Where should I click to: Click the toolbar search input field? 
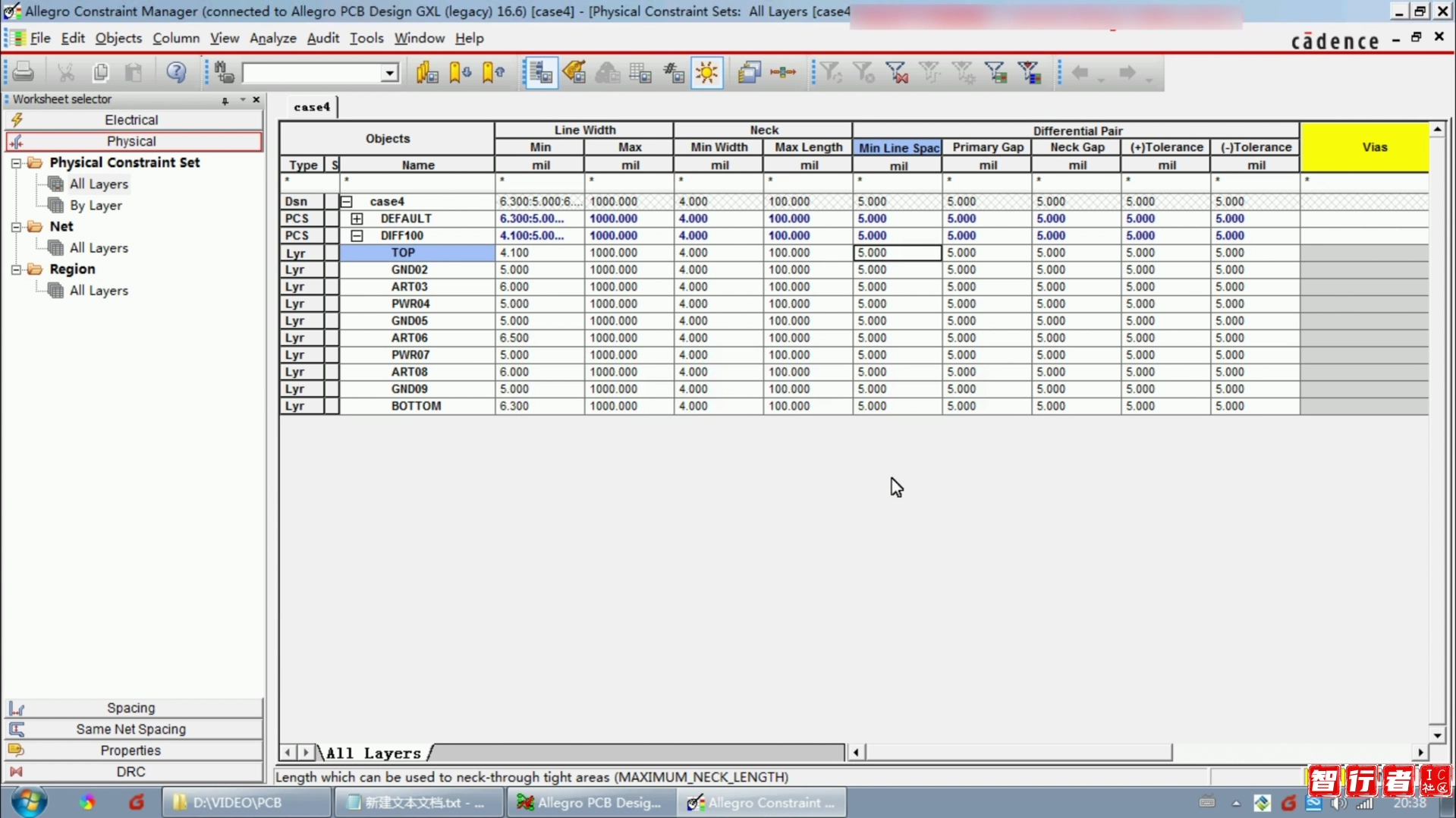coord(312,73)
